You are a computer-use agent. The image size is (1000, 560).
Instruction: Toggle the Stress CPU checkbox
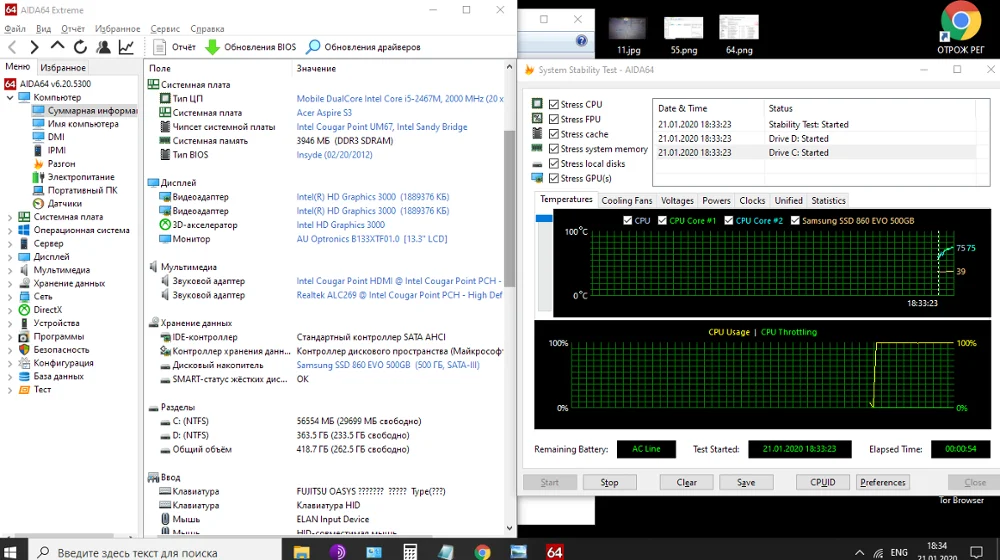(554, 105)
